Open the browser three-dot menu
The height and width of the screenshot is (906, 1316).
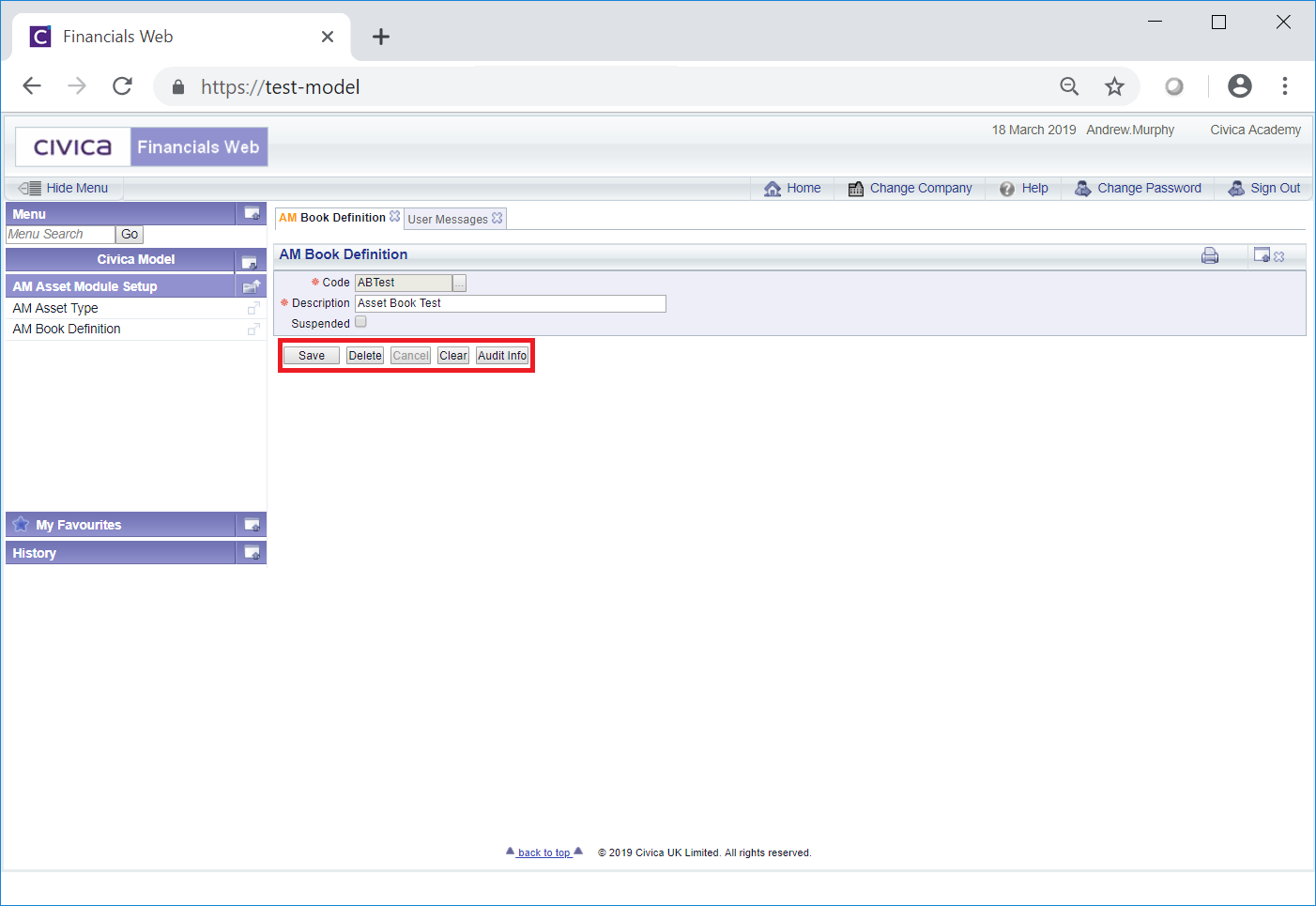coord(1285,86)
